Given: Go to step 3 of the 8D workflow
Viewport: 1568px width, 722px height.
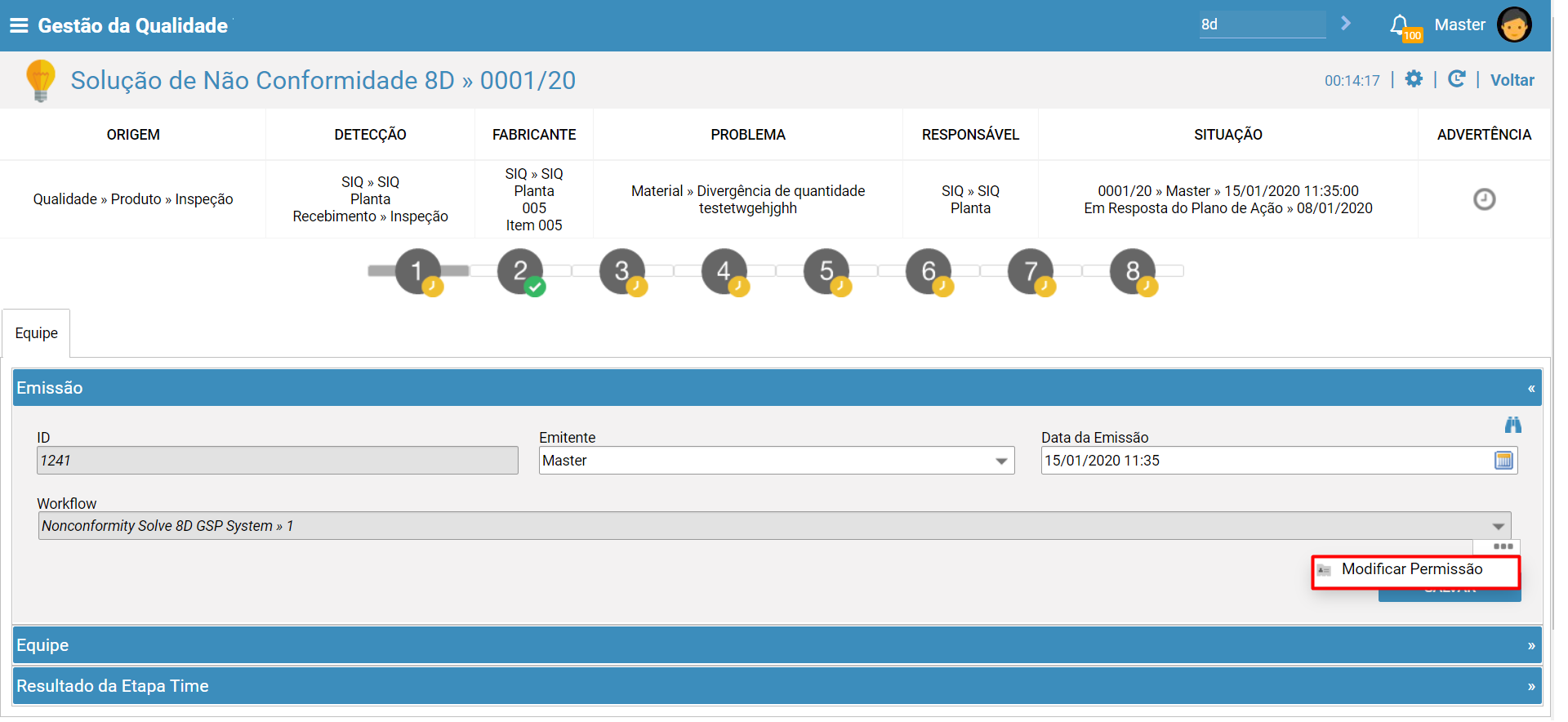Looking at the screenshot, I should [622, 271].
